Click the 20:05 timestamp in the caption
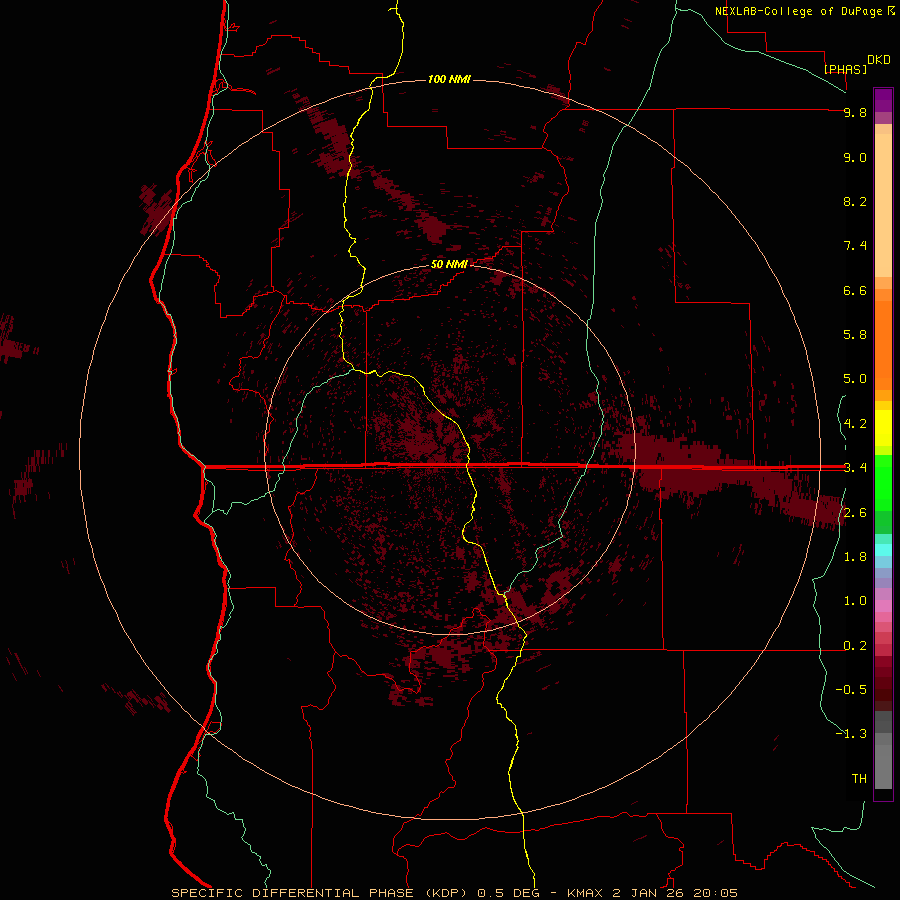Viewport: 900px width, 900px height. tap(715, 893)
